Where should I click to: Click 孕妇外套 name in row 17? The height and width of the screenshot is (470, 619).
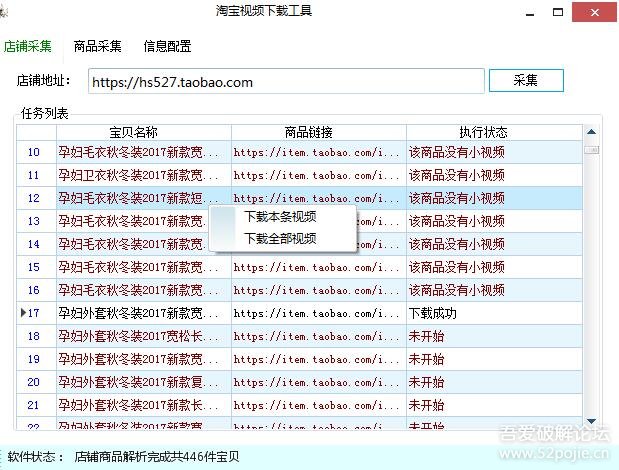144,313
